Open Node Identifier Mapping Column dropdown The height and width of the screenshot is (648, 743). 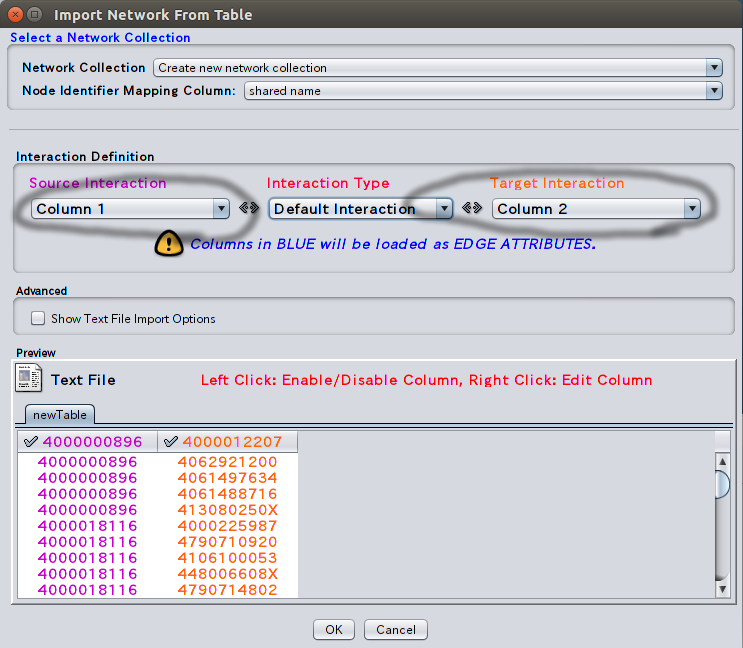pos(483,90)
